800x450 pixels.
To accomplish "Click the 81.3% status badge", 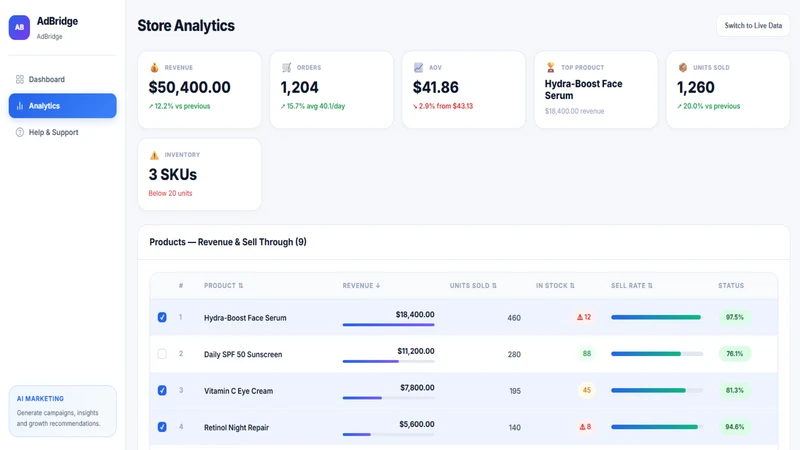I will (x=735, y=390).
